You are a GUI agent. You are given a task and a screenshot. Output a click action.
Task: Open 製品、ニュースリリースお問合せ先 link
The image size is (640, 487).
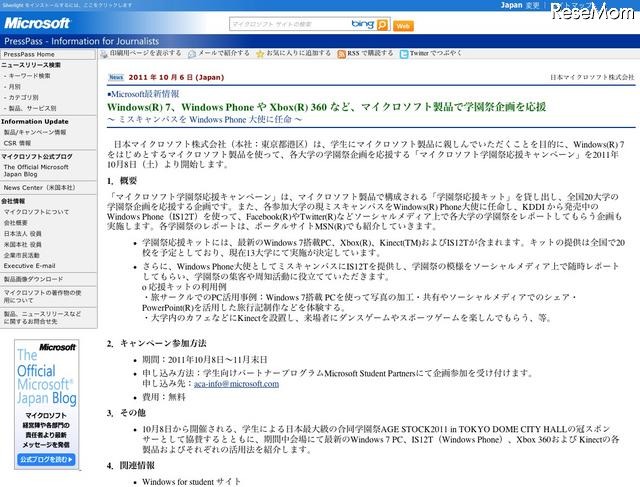[42, 318]
